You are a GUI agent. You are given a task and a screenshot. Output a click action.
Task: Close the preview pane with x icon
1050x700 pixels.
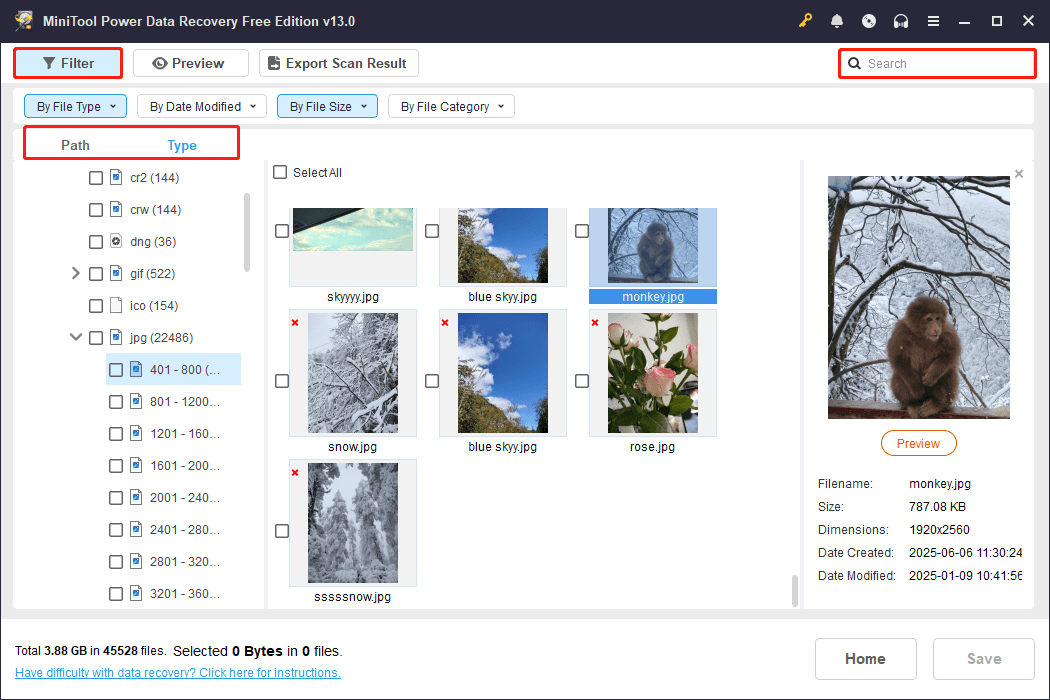tap(1019, 174)
